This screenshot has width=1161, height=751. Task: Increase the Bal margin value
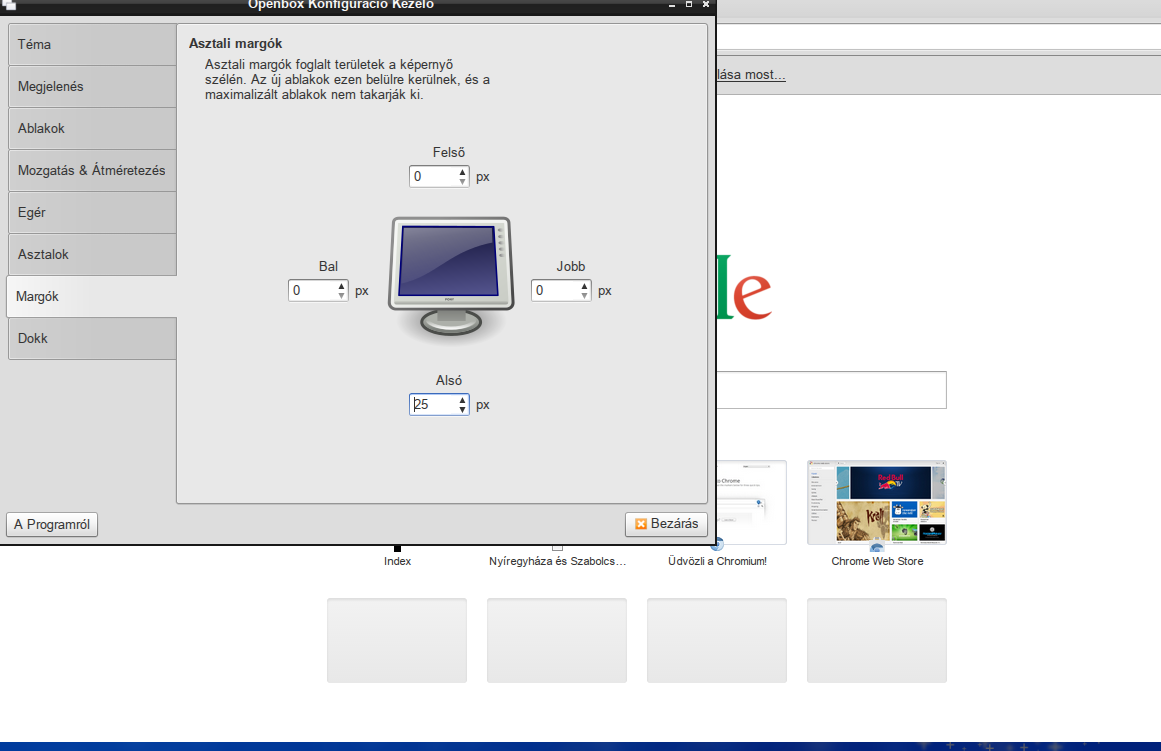341,286
